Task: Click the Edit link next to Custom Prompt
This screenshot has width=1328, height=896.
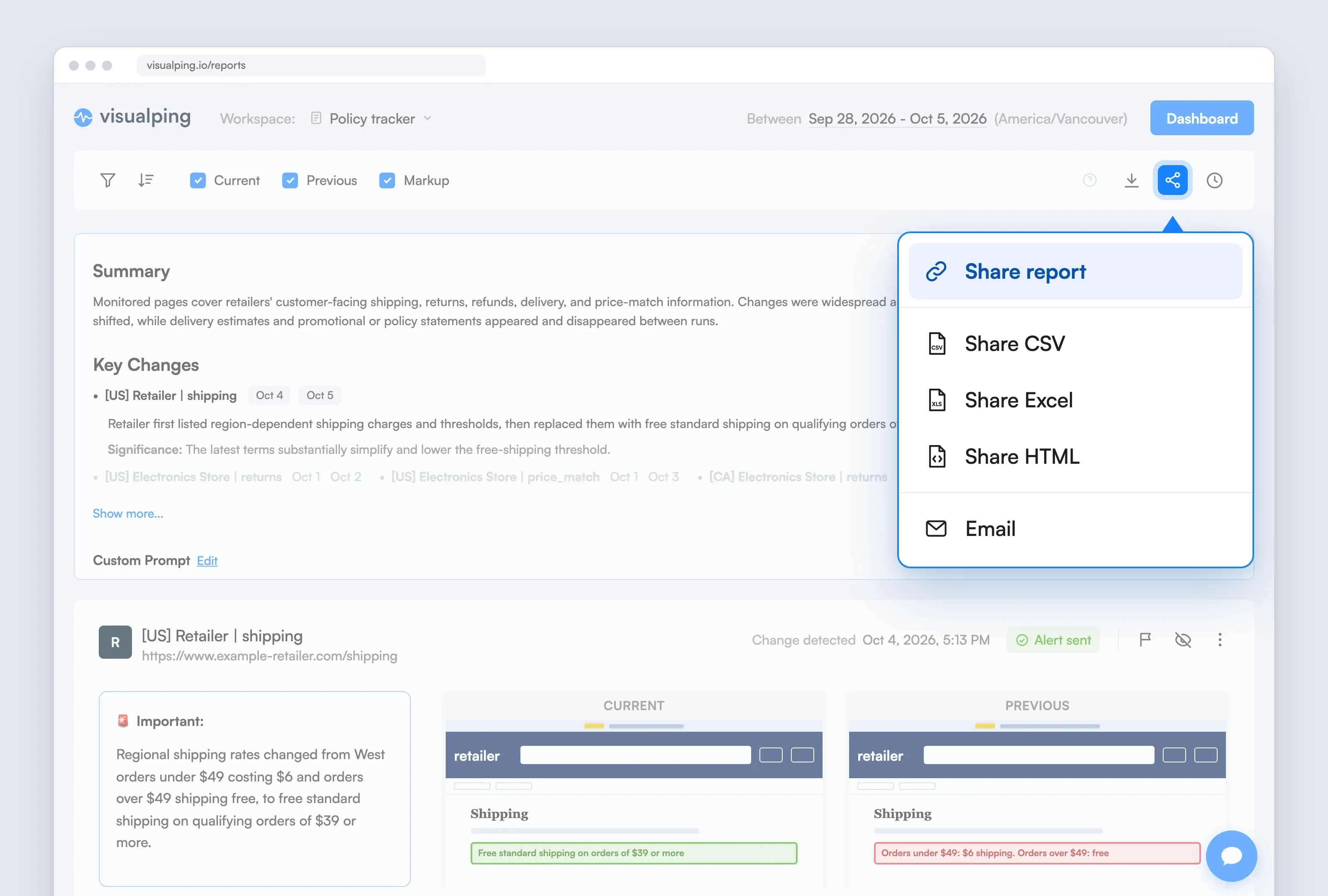Action: 207,561
